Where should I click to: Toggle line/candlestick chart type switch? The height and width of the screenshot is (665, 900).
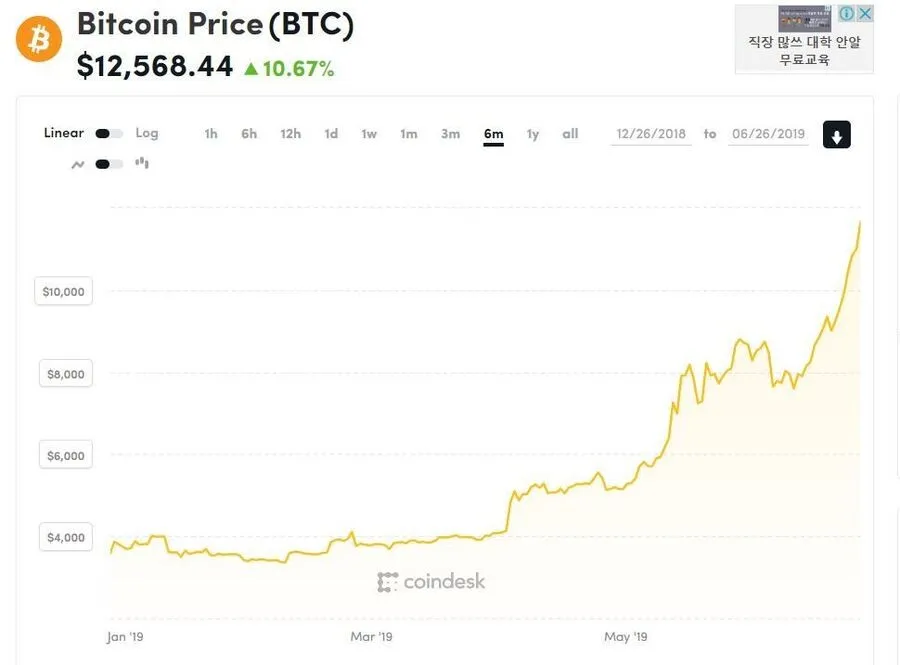[108, 164]
